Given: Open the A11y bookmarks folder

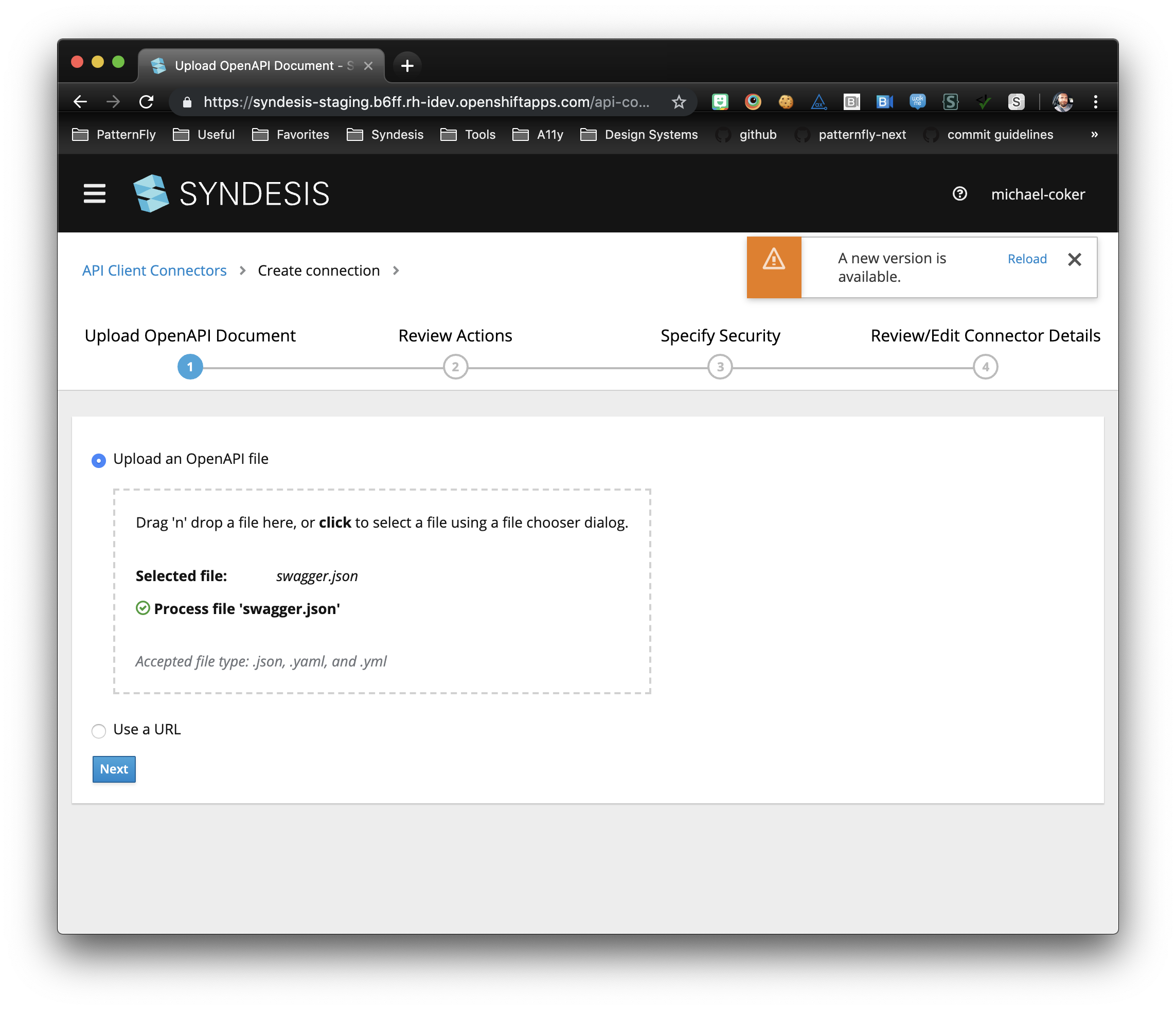Looking at the screenshot, I should pyautogui.click(x=538, y=134).
